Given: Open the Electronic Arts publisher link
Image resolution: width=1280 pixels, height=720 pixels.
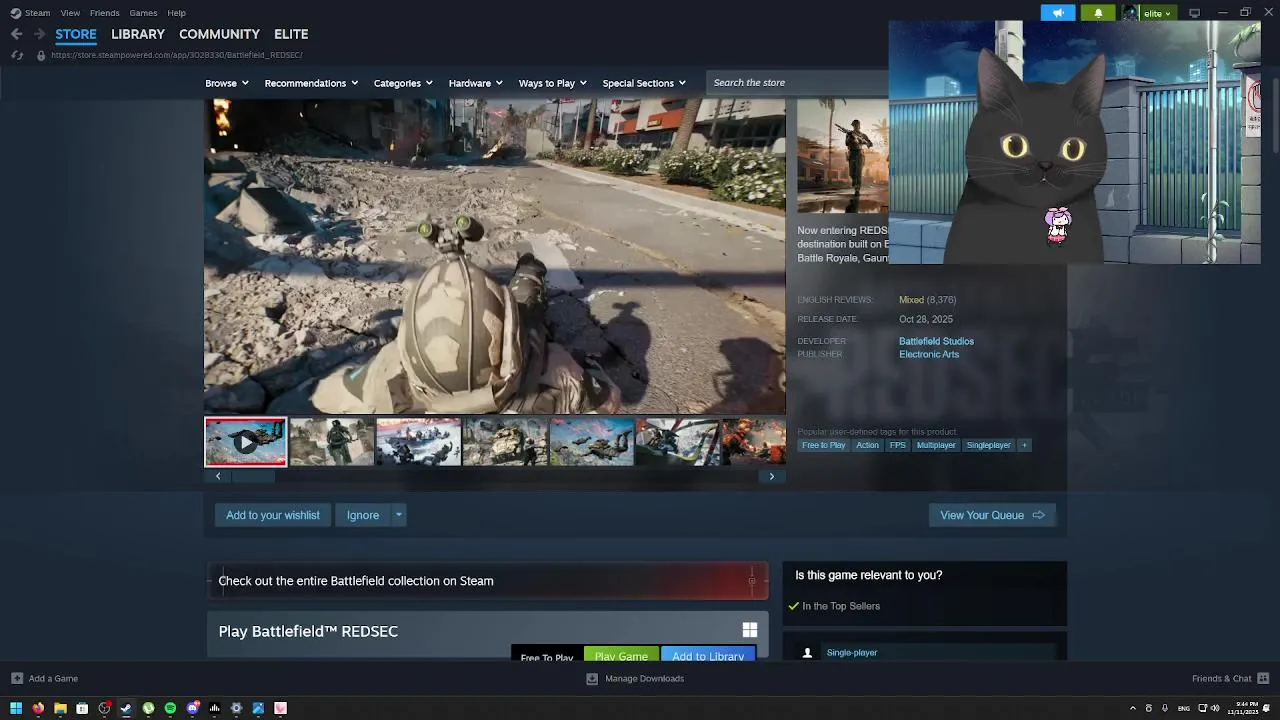Looking at the screenshot, I should [929, 354].
